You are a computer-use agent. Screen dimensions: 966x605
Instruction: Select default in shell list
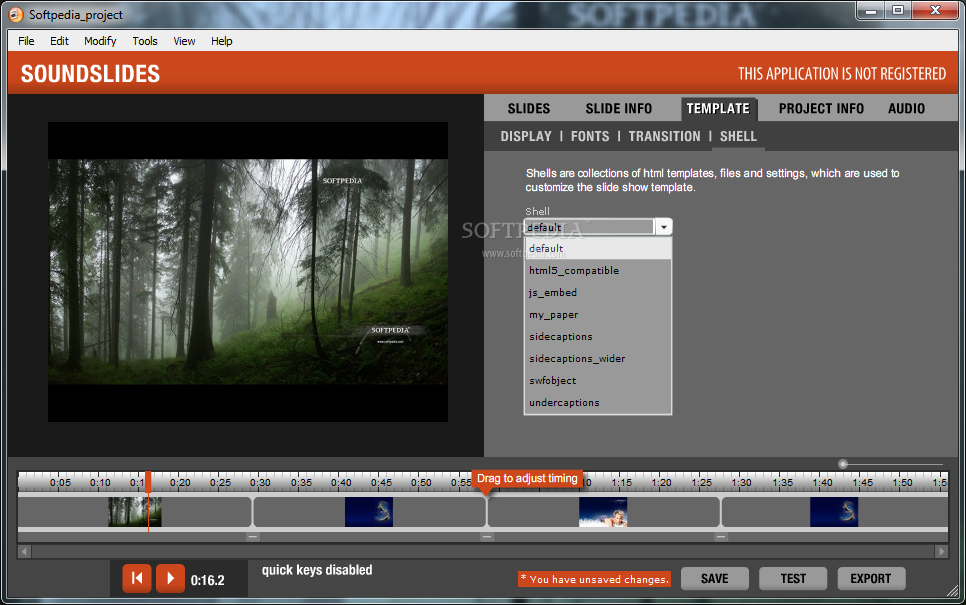[x=597, y=248]
